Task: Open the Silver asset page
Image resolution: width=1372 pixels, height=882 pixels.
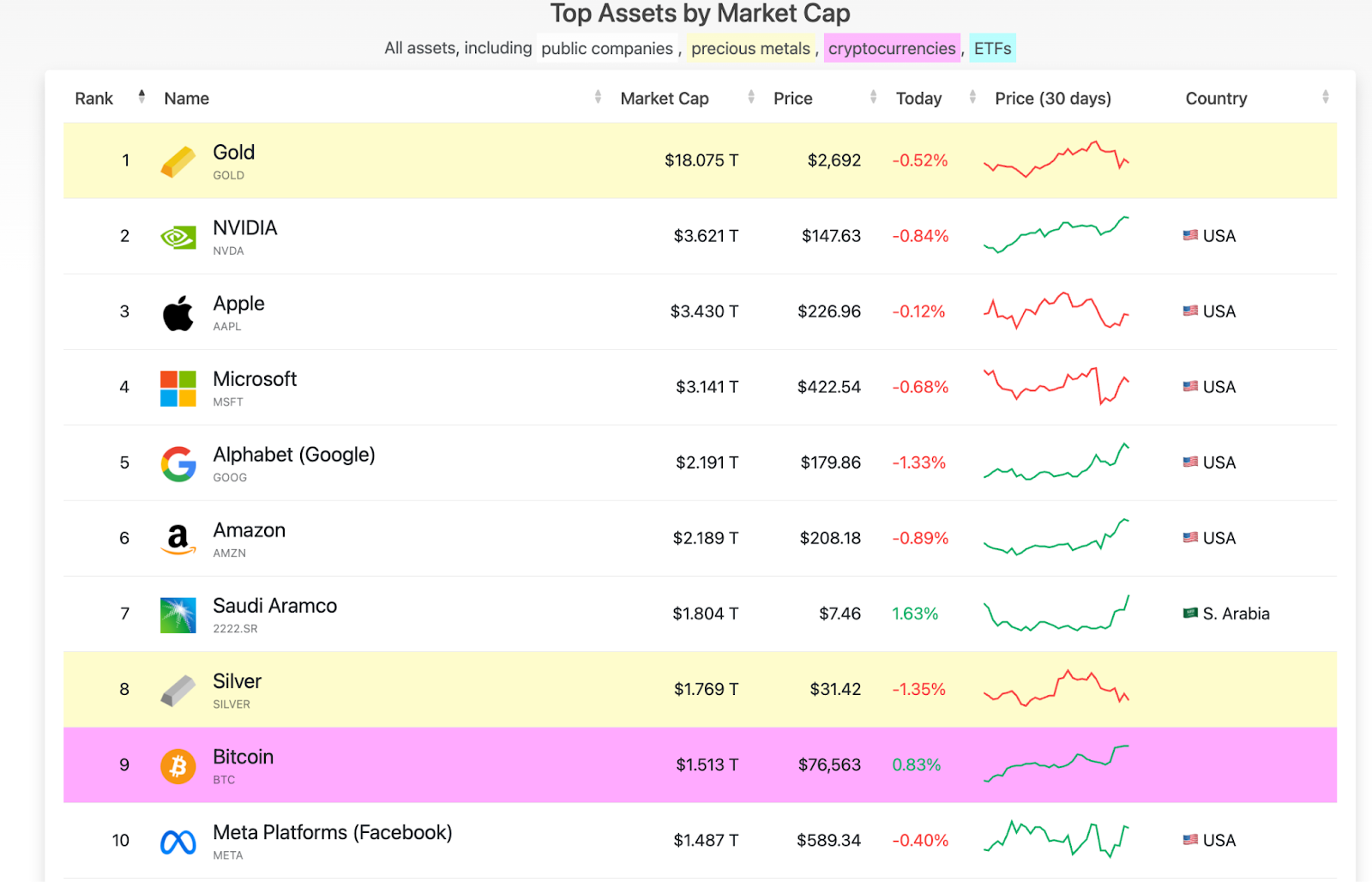Action: tap(237, 680)
